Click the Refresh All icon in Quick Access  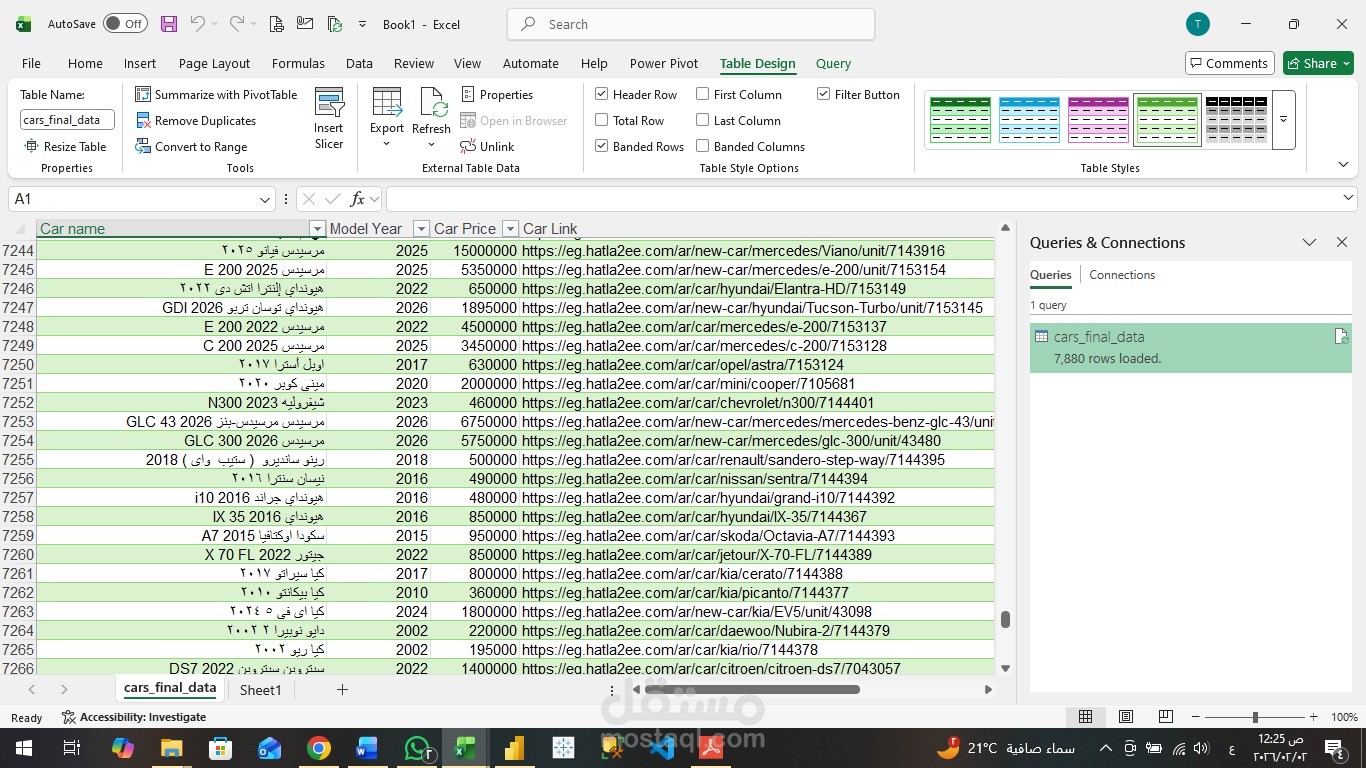point(335,24)
